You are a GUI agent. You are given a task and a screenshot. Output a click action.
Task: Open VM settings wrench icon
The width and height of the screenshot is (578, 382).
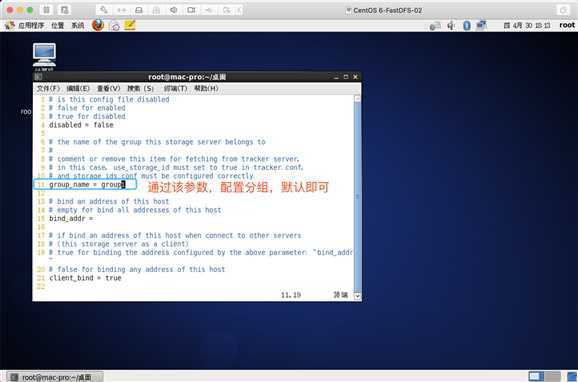click(x=104, y=10)
